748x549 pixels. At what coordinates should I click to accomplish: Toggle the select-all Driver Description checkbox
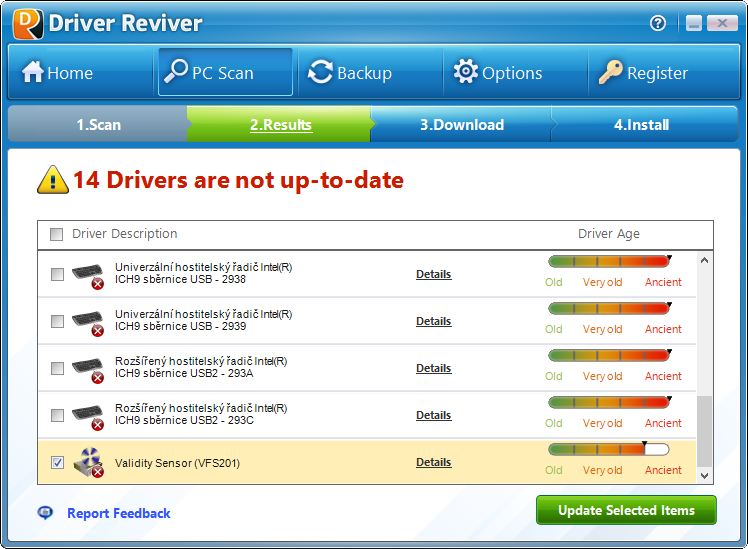click(x=57, y=234)
